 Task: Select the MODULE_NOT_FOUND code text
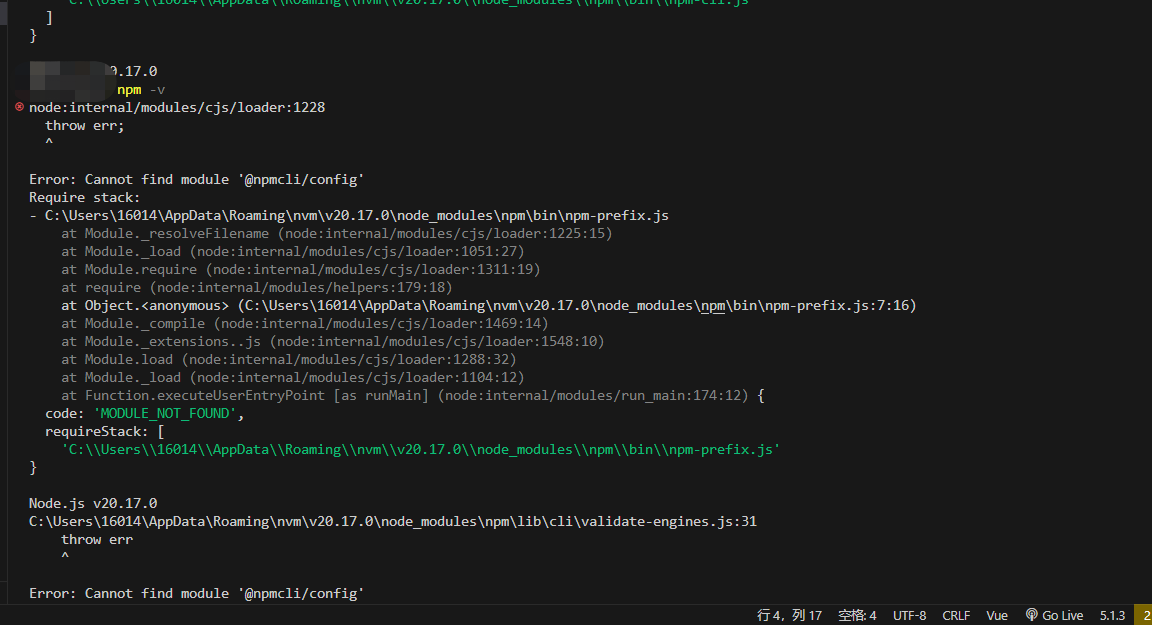pos(164,412)
